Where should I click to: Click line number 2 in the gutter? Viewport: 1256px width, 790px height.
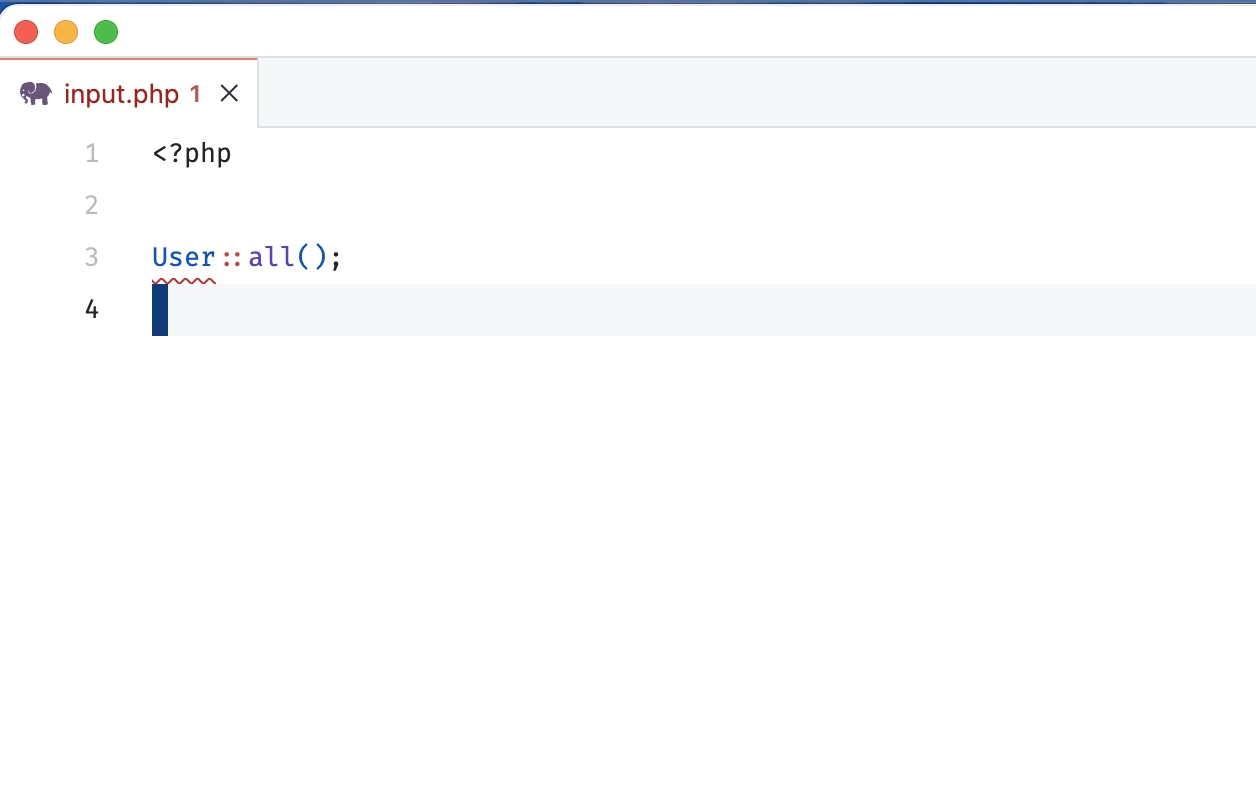coord(92,206)
